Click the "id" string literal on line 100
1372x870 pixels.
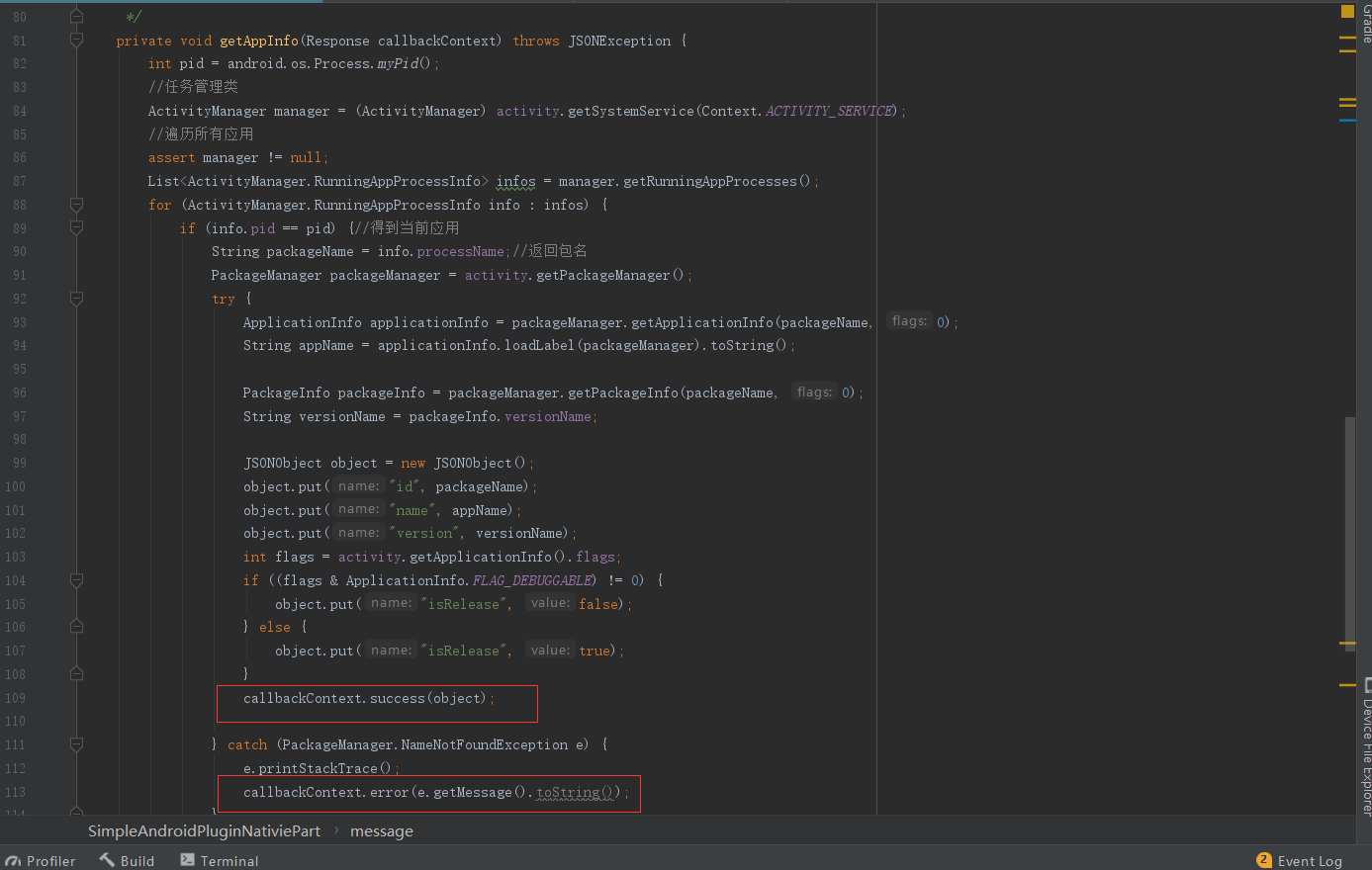pyautogui.click(x=407, y=486)
